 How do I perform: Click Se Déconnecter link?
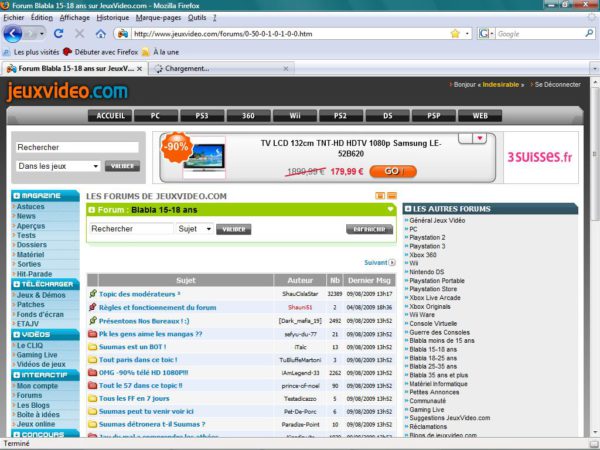coord(558,85)
